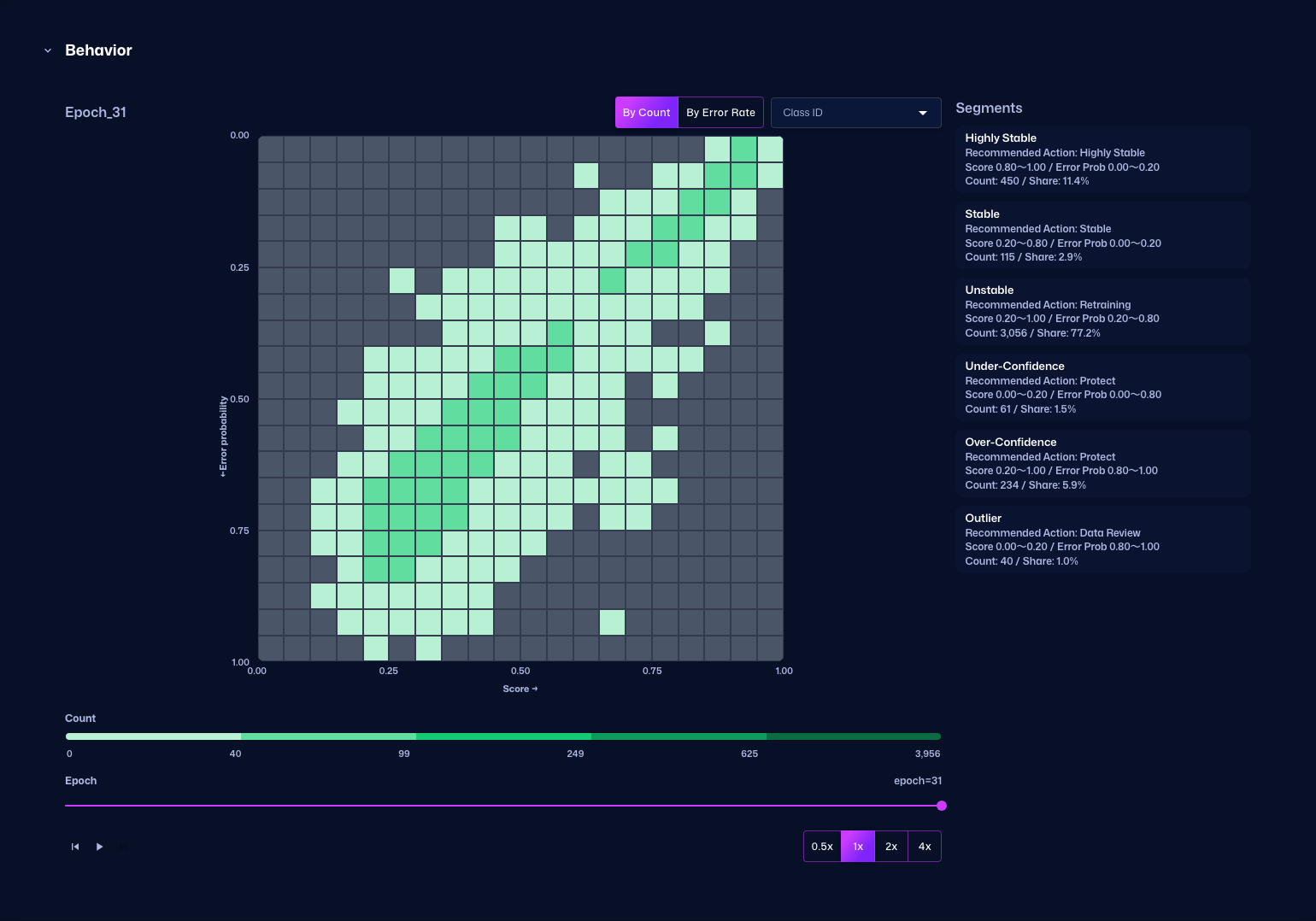Choose the Over-Confidence segment card
This screenshot has width=1316, height=921.
[x=1102, y=463]
